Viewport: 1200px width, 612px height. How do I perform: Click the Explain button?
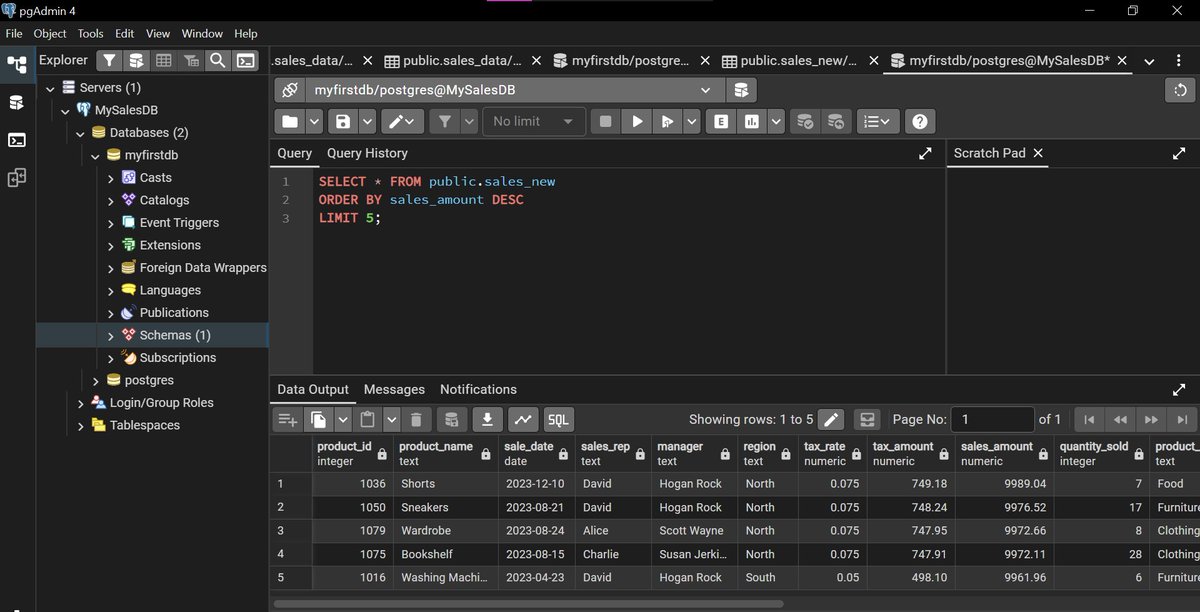click(x=720, y=121)
